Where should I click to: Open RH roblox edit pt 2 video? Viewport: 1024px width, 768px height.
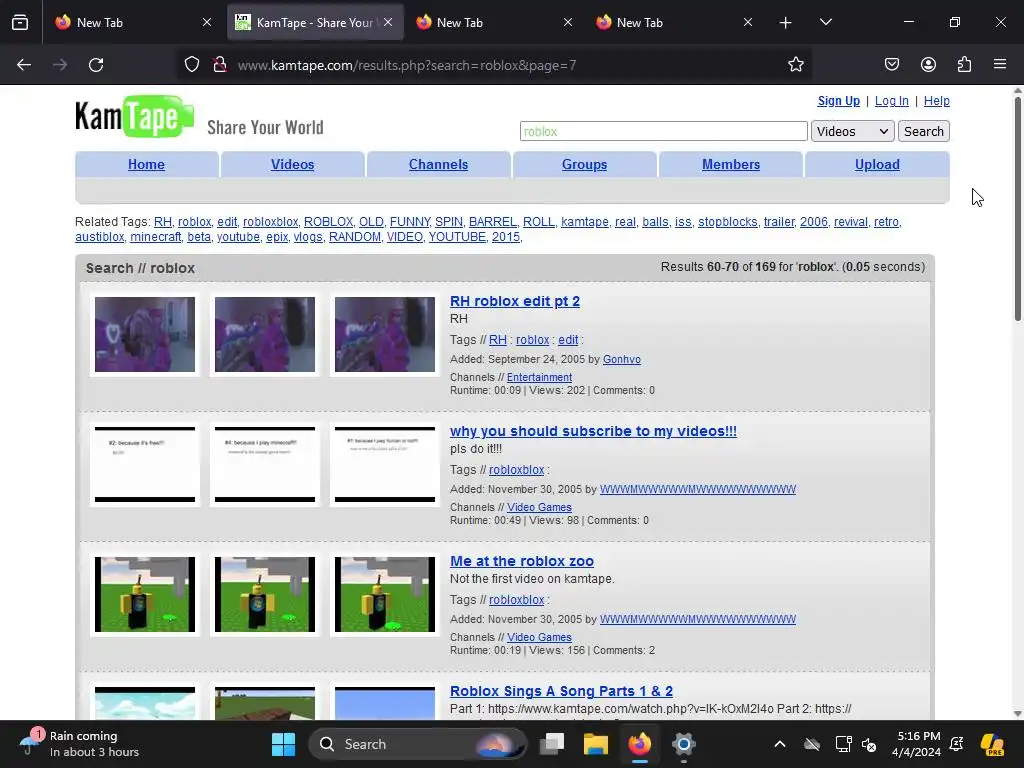pos(515,301)
